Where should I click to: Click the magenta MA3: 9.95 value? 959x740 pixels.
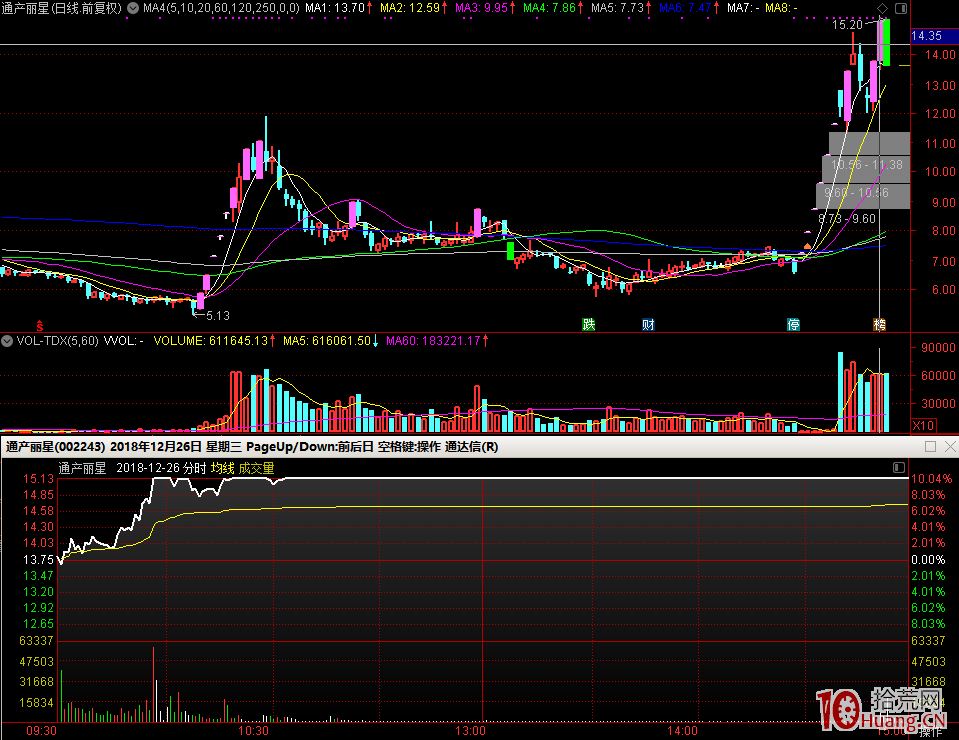pyautogui.click(x=481, y=8)
